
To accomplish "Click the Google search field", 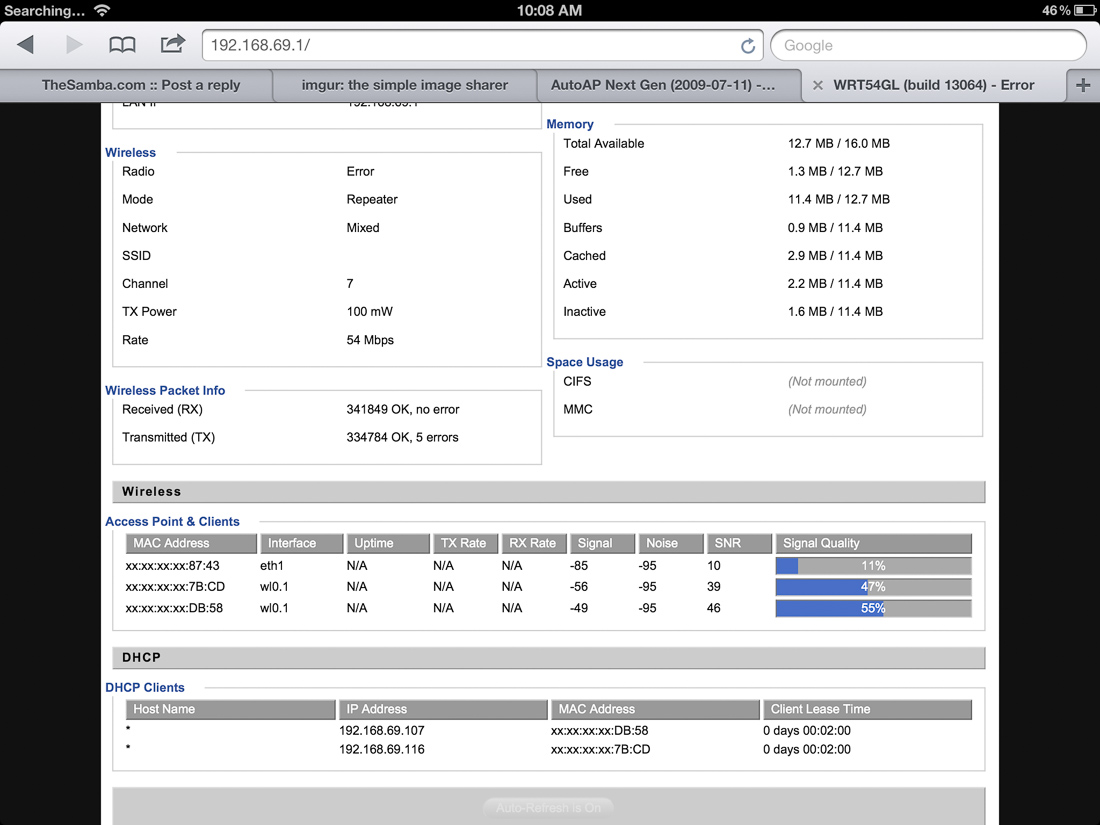I will point(928,45).
